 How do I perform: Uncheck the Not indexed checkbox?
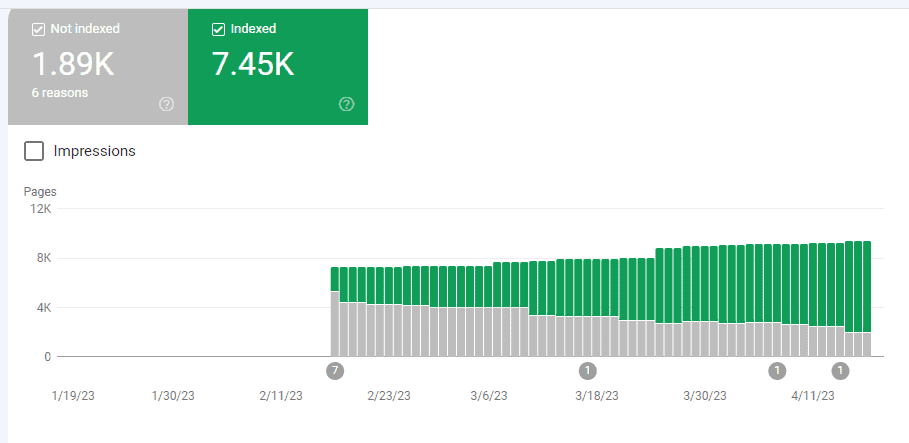[x=39, y=30]
